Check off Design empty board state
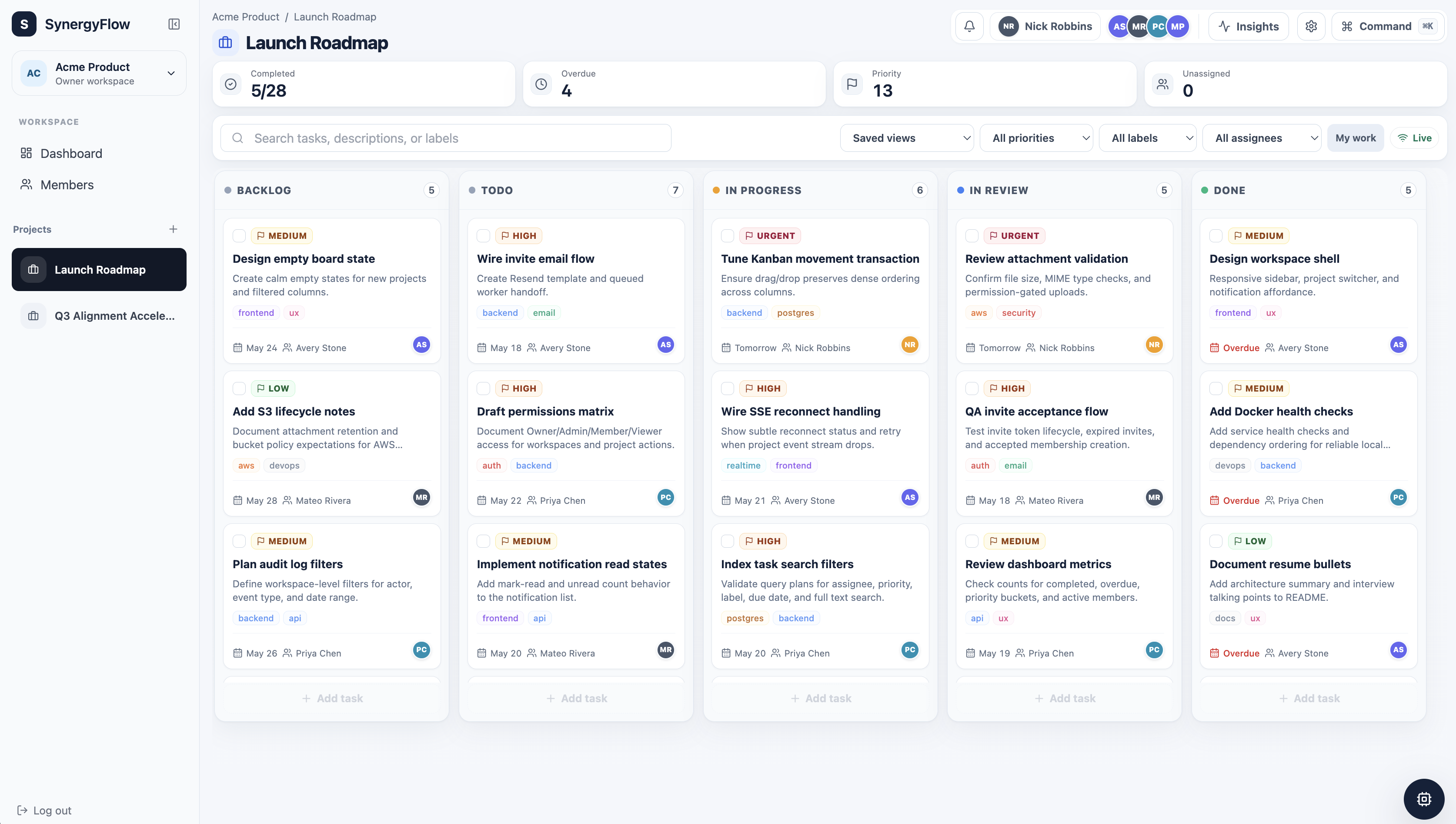This screenshot has width=1456, height=824. (239, 236)
